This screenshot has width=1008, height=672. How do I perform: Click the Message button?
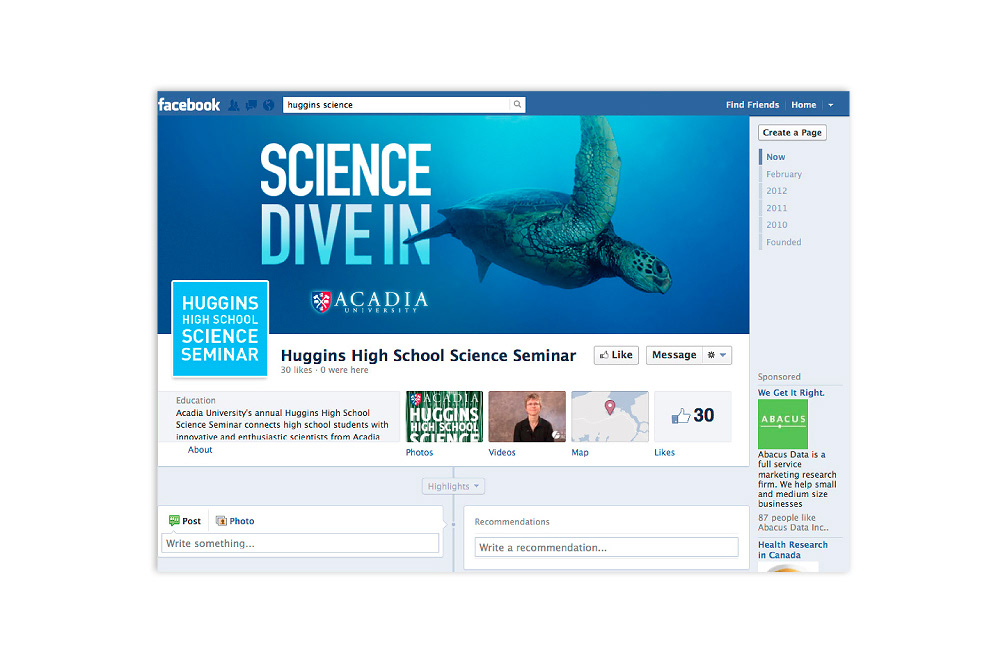(x=674, y=355)
